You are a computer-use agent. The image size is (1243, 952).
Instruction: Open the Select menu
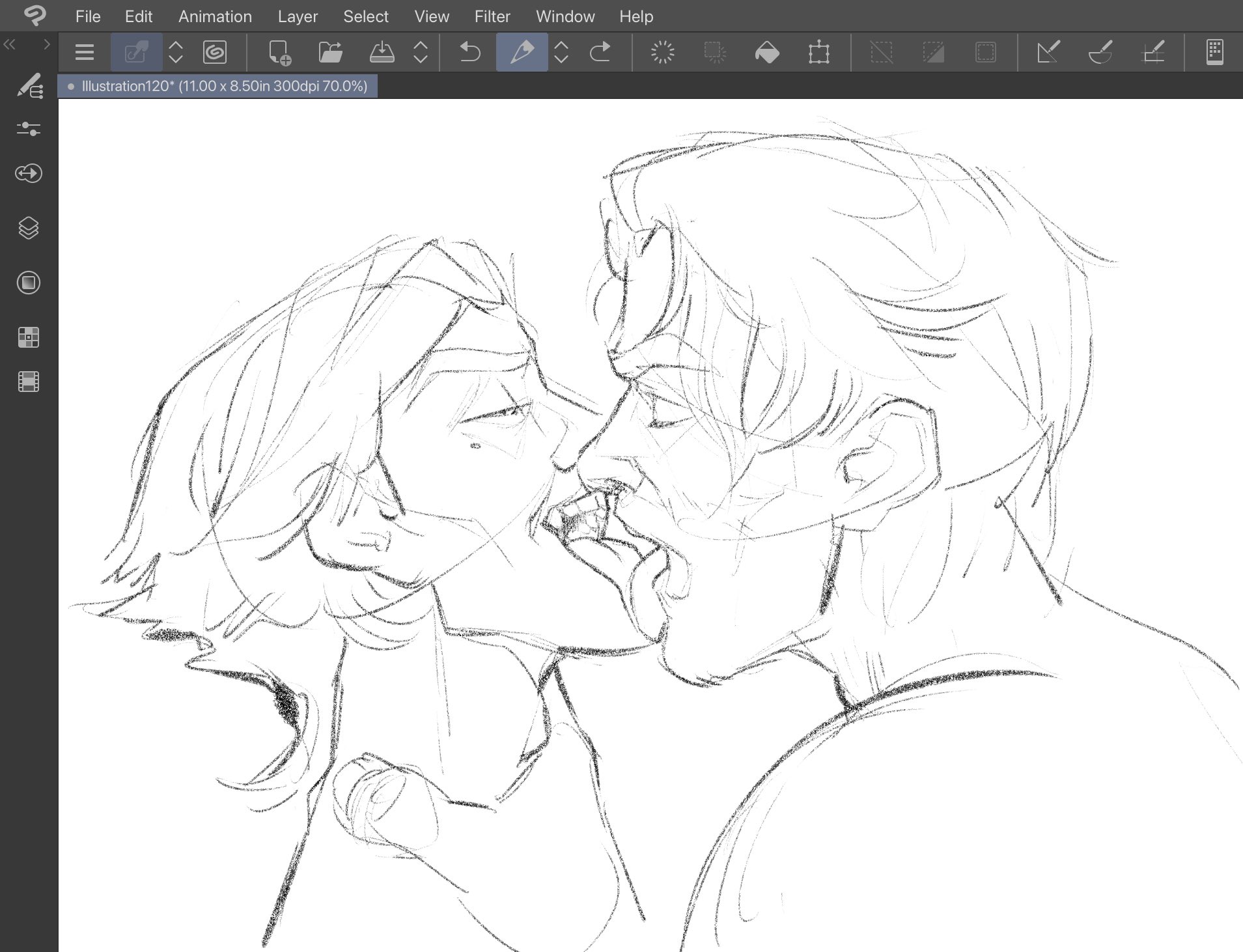point(366,16)
